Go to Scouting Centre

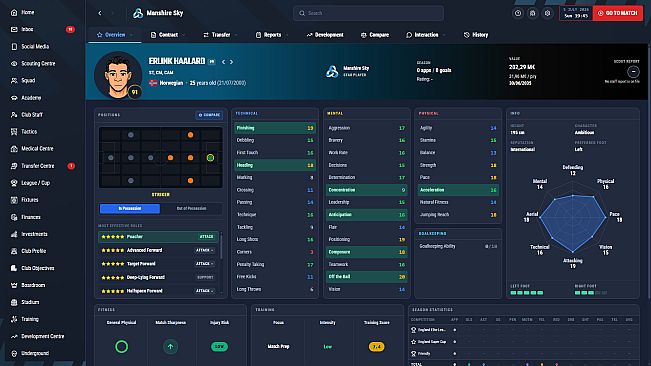38,63
